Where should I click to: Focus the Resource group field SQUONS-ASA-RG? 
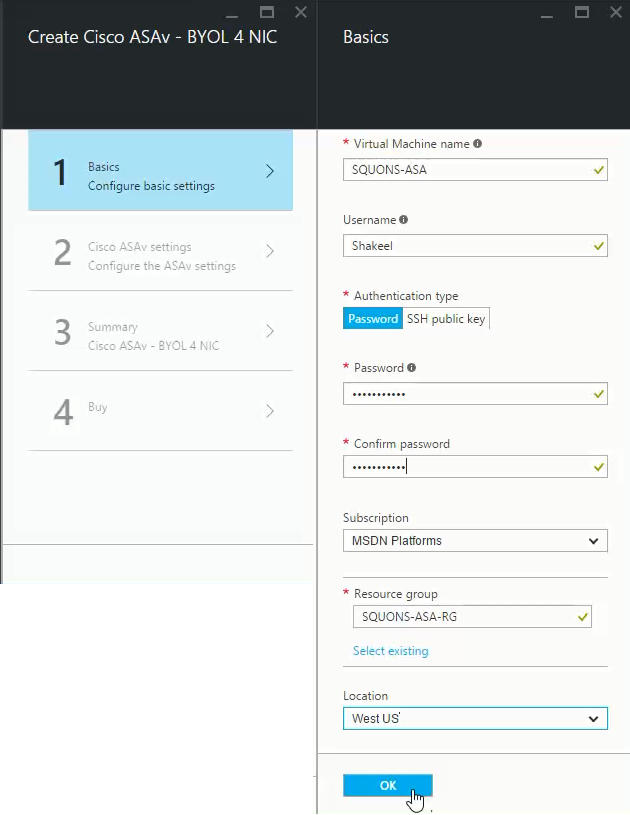(472, 616)
